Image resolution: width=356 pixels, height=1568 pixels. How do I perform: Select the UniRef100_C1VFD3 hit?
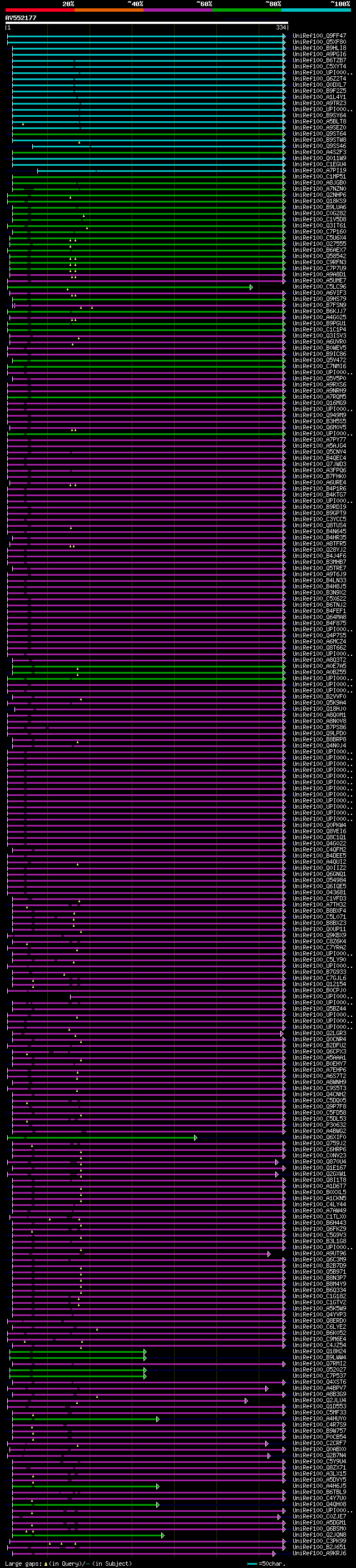click(319, 898)
